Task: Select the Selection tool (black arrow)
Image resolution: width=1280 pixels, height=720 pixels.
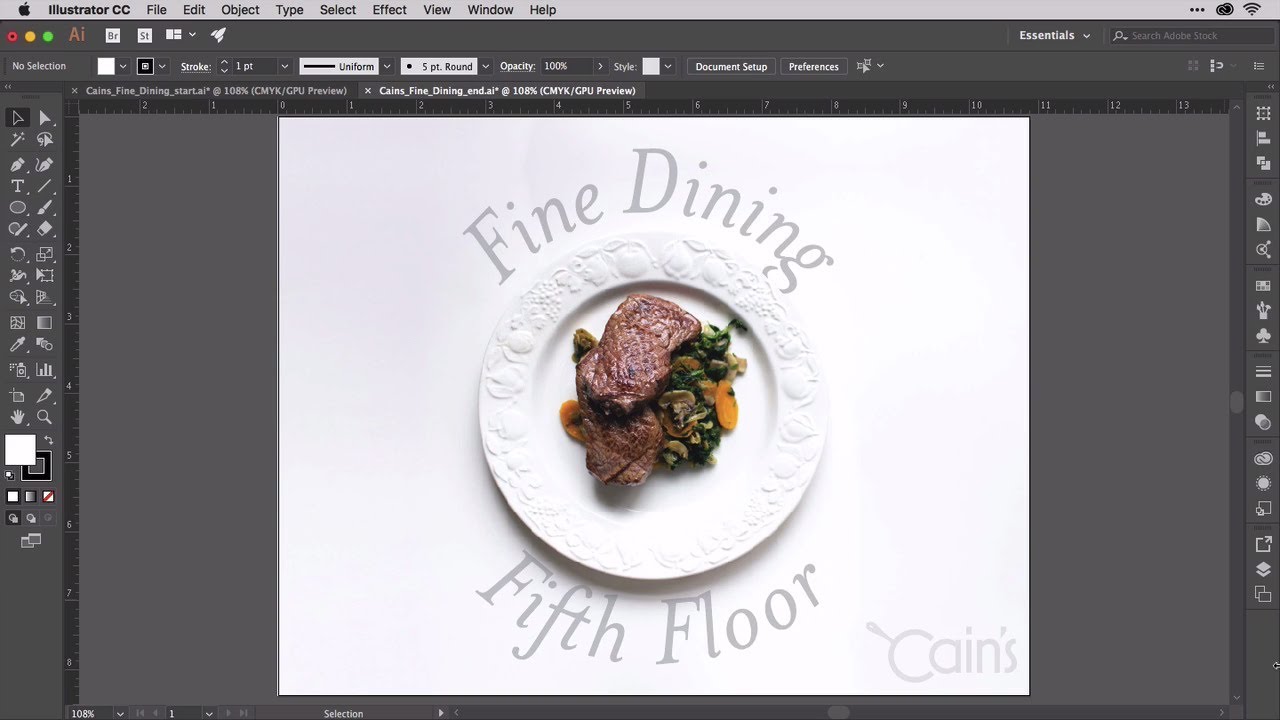Action: 17,118
